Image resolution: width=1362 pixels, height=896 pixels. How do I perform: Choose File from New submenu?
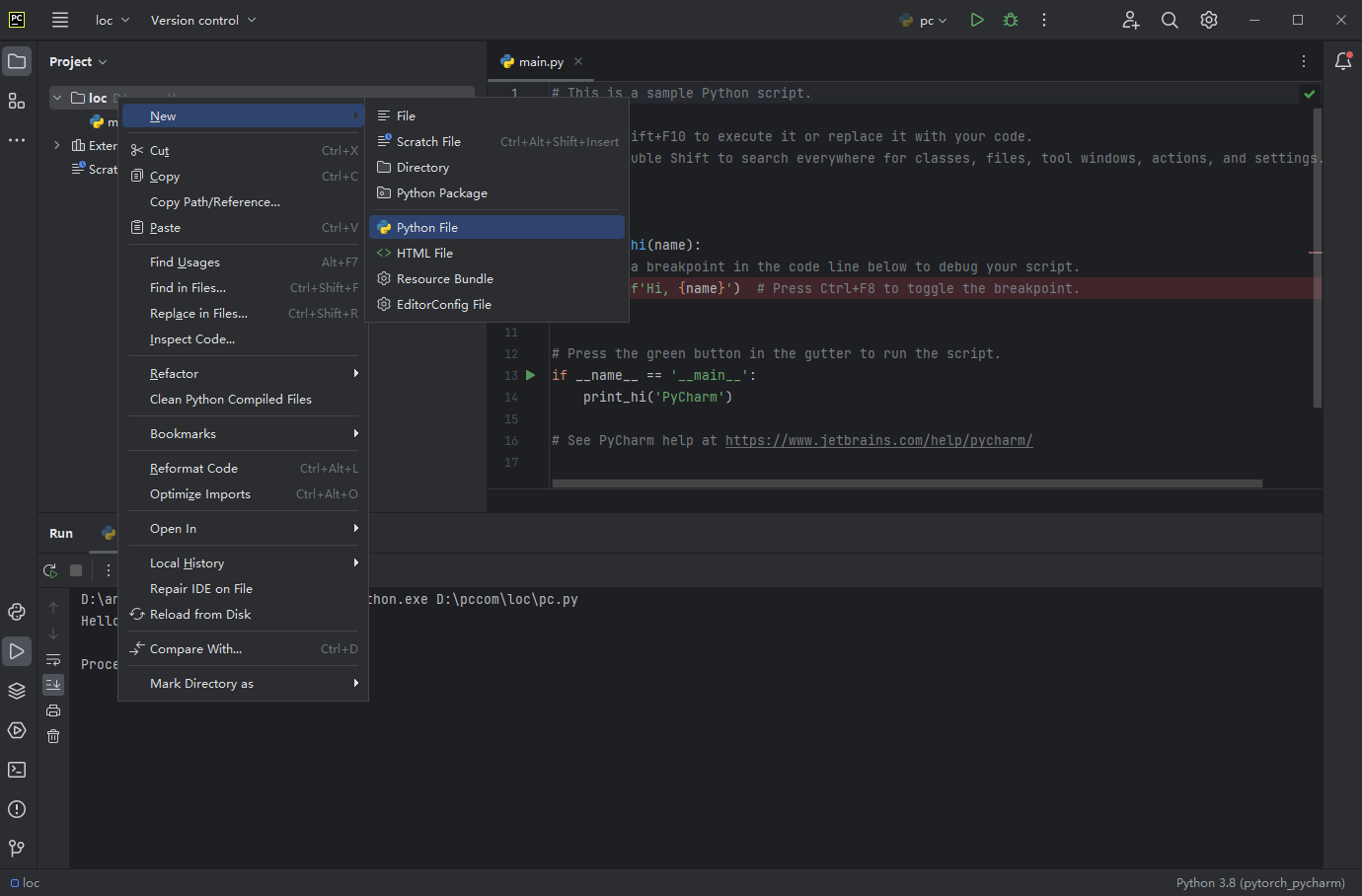pos(497,116)
